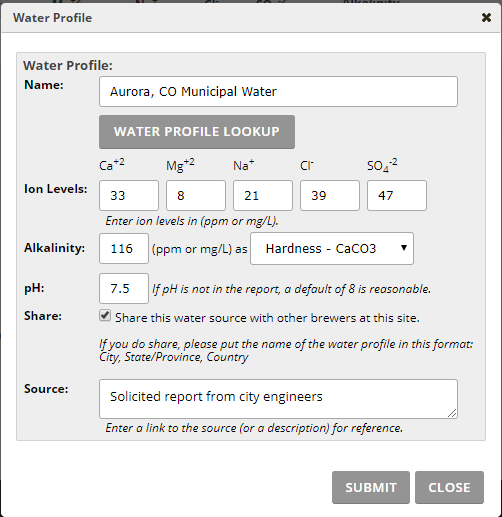Click the Close button at bottom
The height and width of the screenshot is (517, 502).
pyautogui.click(x=449, y=487)
